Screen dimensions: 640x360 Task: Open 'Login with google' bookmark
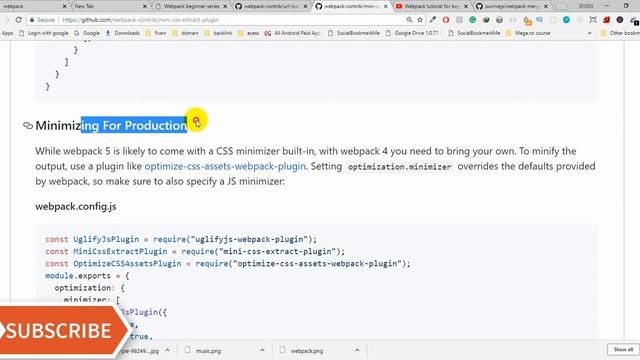pos(44,33)
